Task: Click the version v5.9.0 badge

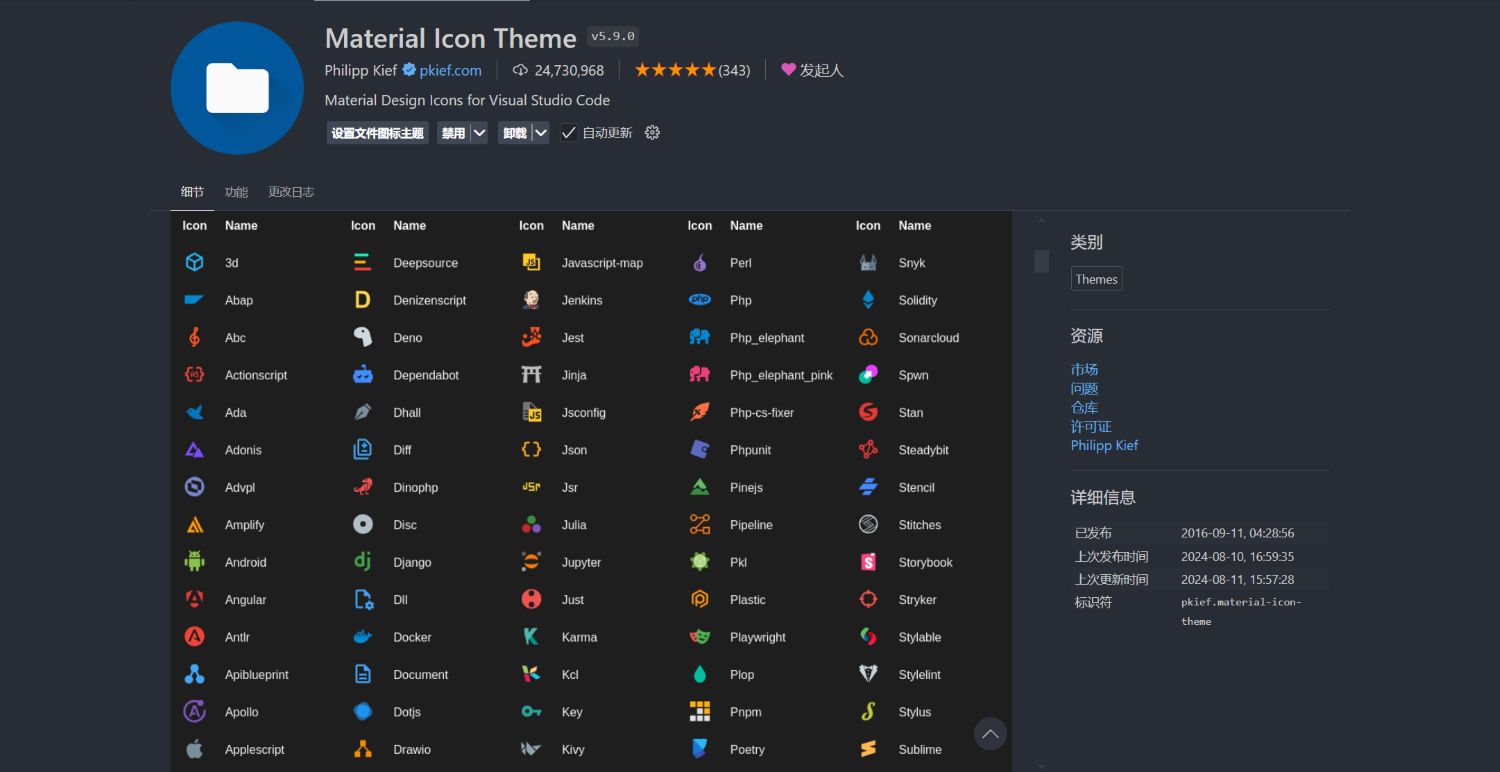Action: pos(613,36)
